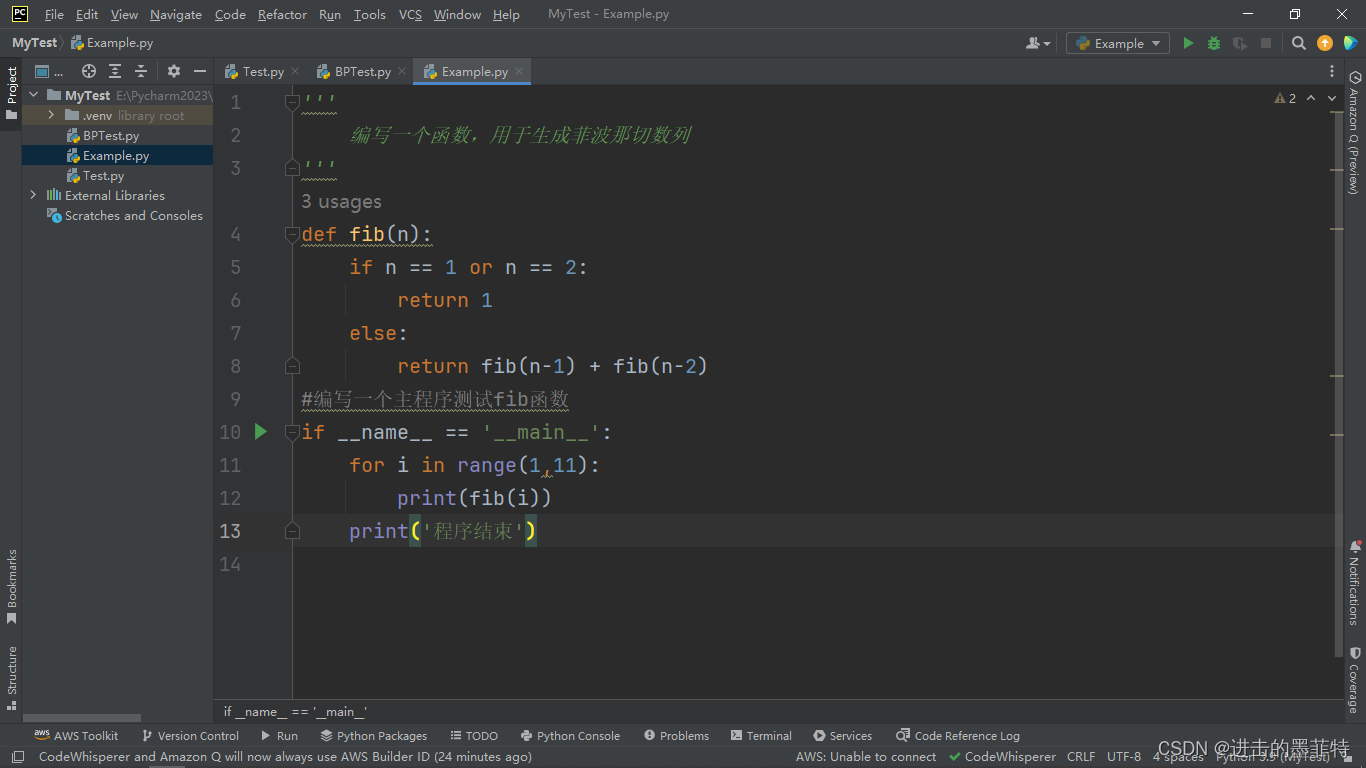The image size is (1366, 768).
Task: Expand External Libraries node
Action: (x=34, y=195)
